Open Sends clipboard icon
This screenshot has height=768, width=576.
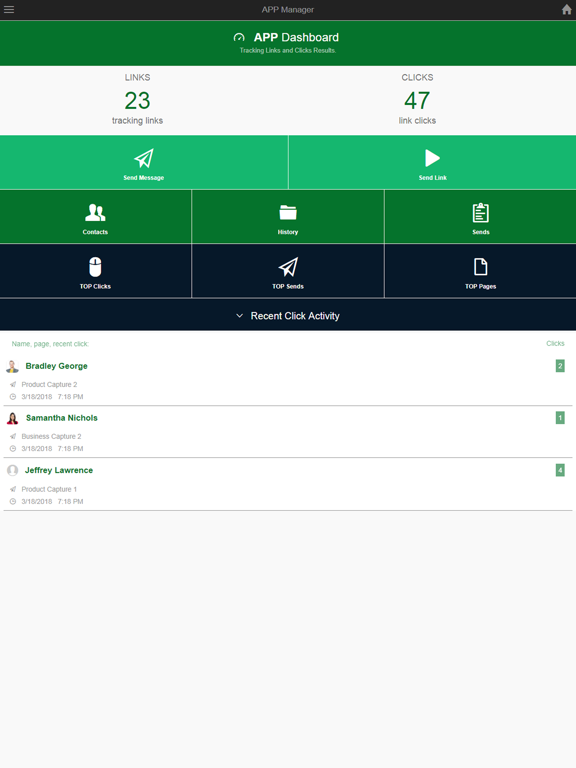pyautogui.click(x=480, y=213)
